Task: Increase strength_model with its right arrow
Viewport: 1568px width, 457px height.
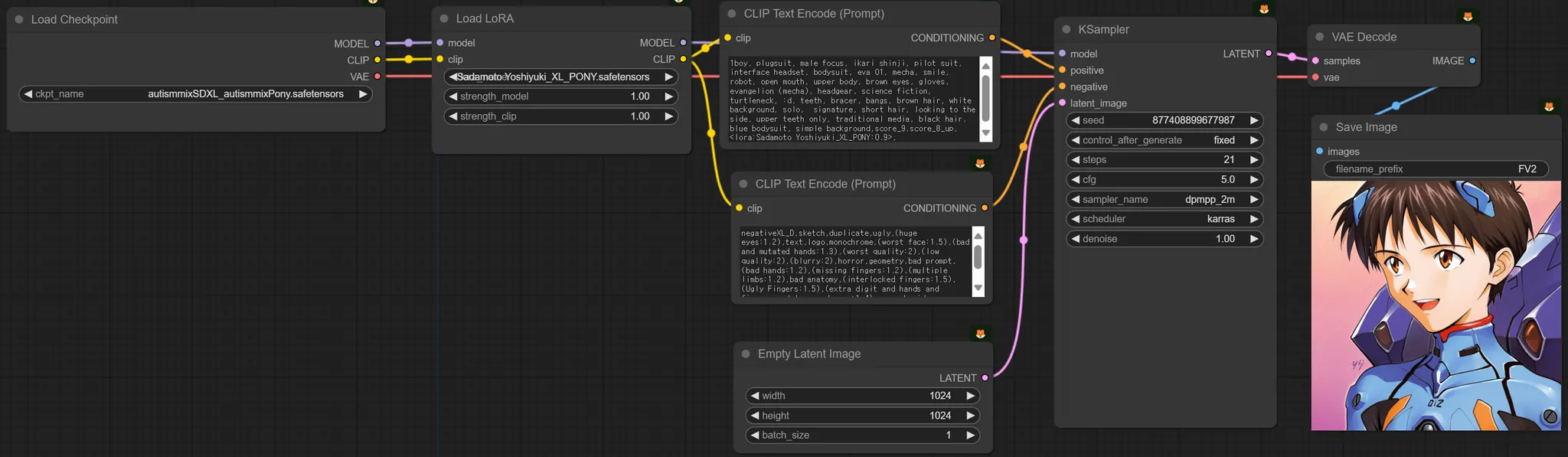Action: point(668,96)
